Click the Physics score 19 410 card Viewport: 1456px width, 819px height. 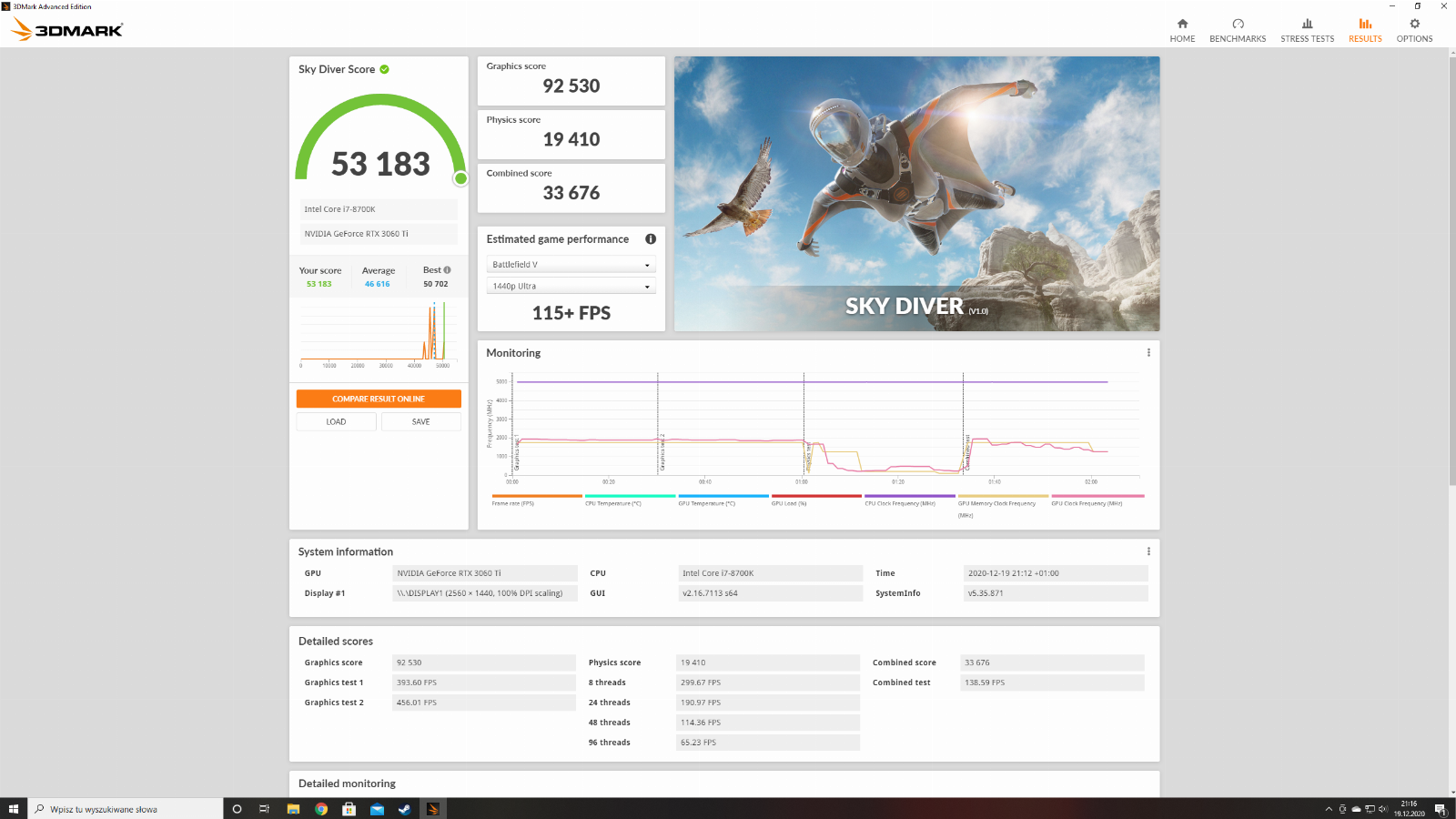coord(571,135)
